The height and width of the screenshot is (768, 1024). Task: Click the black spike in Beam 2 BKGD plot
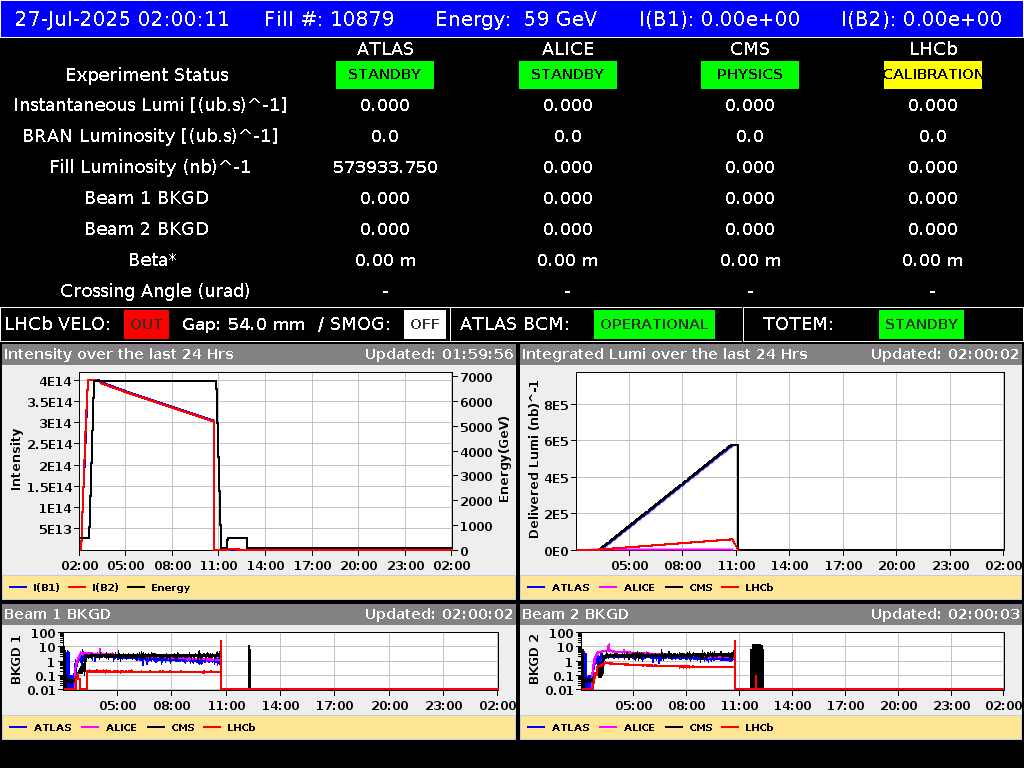pyautogui.click(x=756, y=666)
